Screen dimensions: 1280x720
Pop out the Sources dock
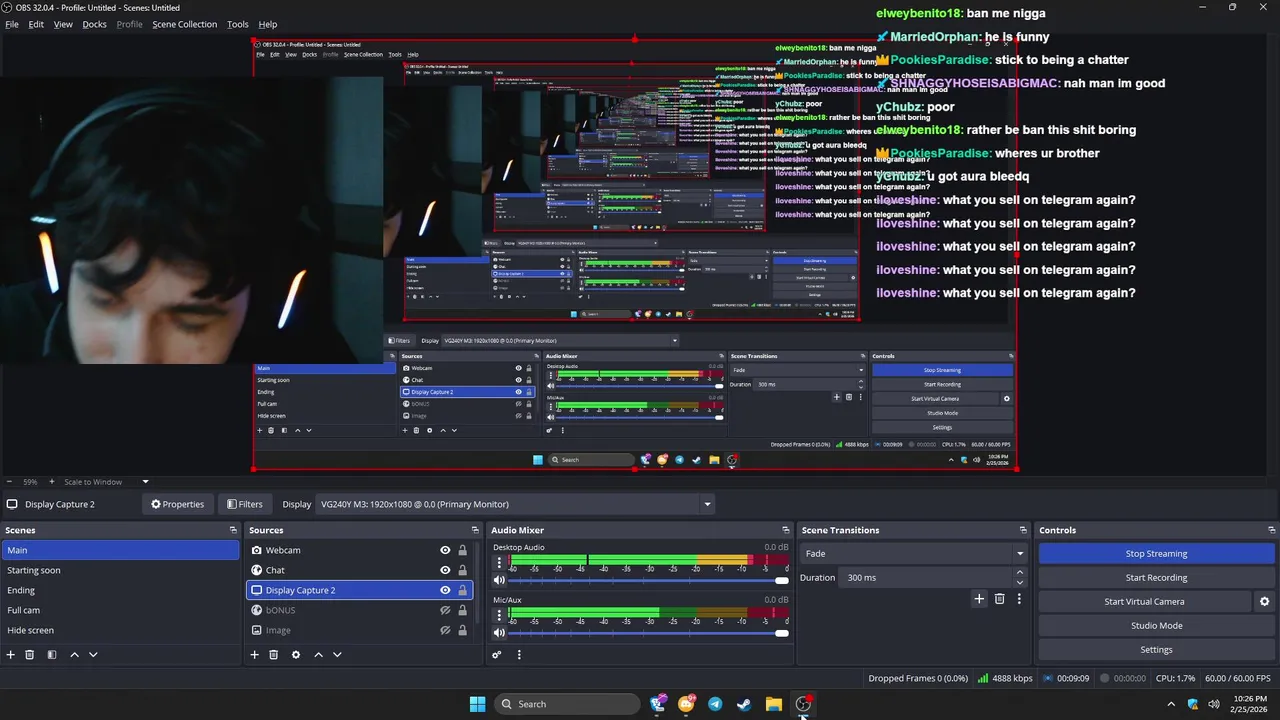click(475, 530)
